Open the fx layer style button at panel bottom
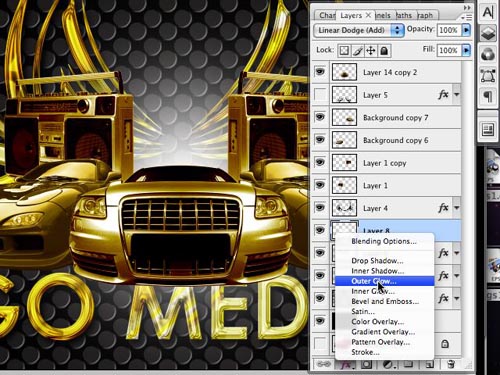Image resolution: width=500 pixels, height=375 pixels. pyautogui.click(x=346, y=365)
